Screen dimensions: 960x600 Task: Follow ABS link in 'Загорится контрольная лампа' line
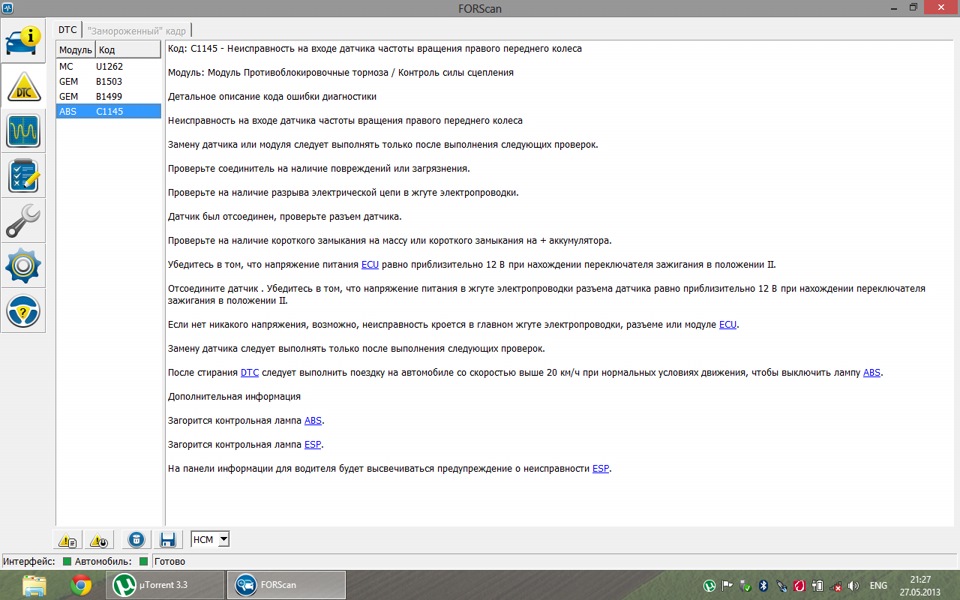[313, 421]
